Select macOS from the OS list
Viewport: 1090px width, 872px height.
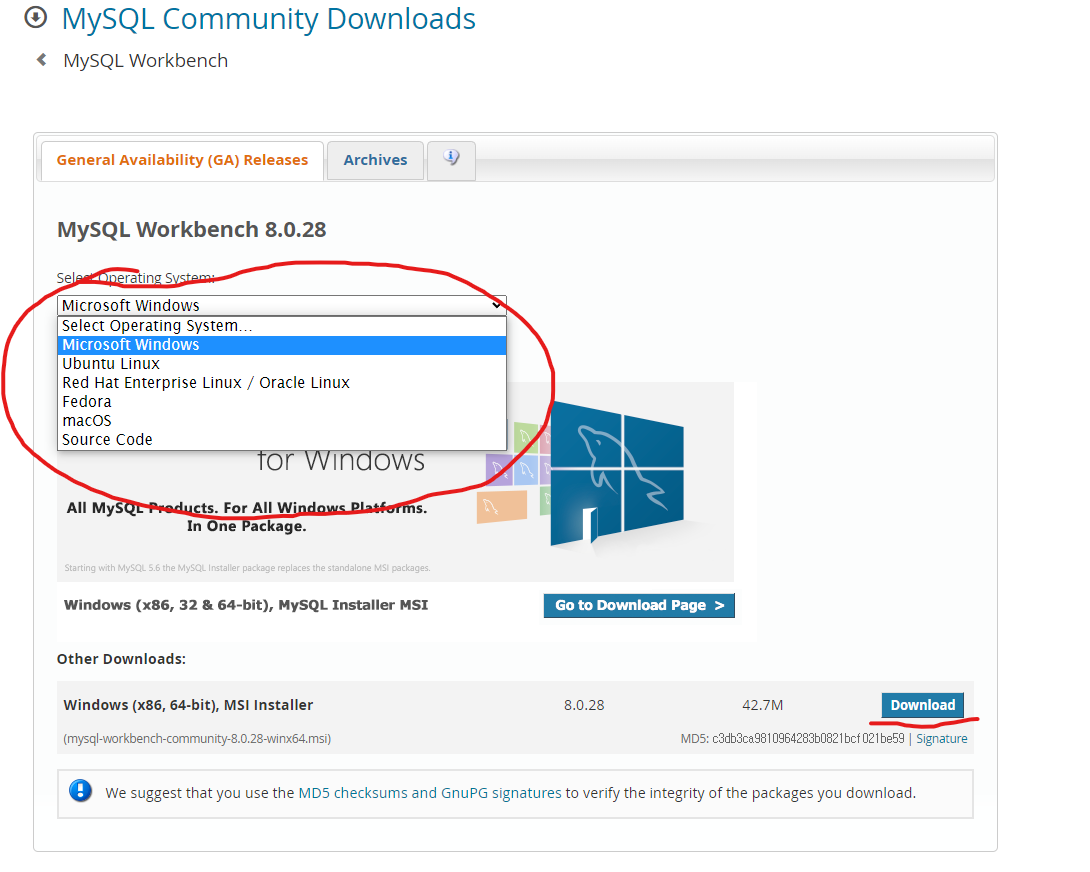click(x=282, y=421)
